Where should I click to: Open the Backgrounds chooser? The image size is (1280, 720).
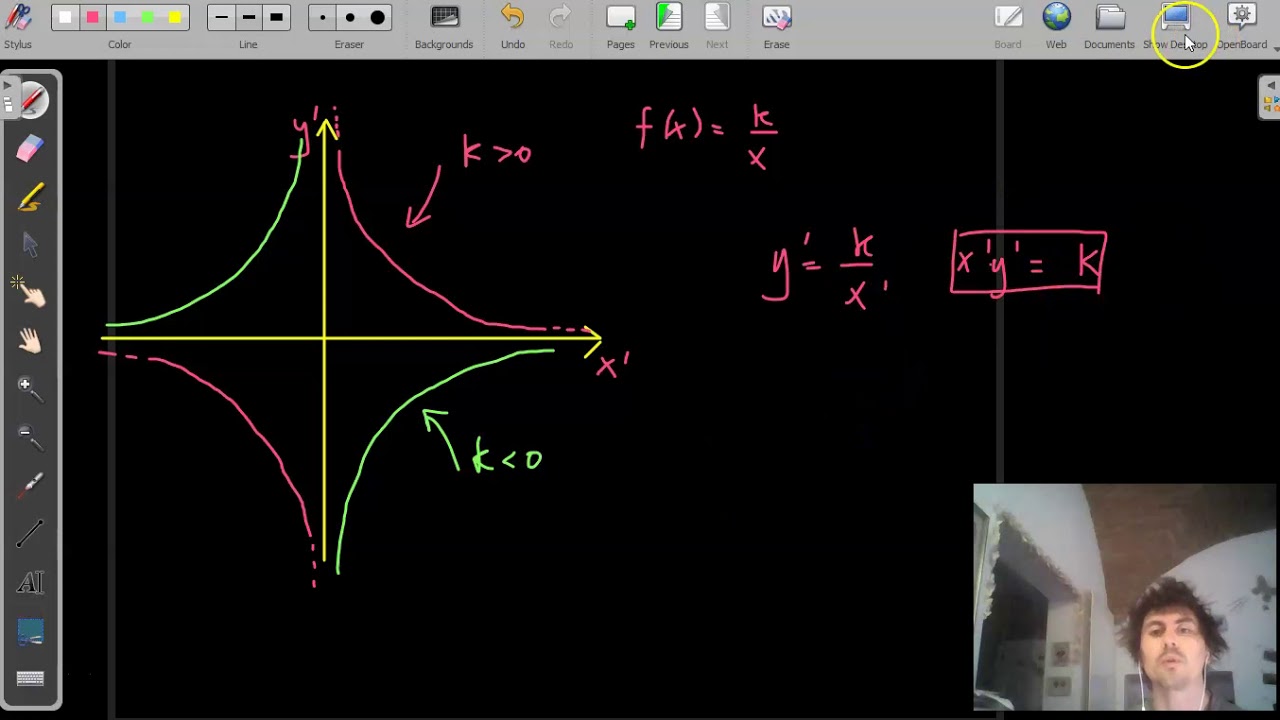(444, 26)
